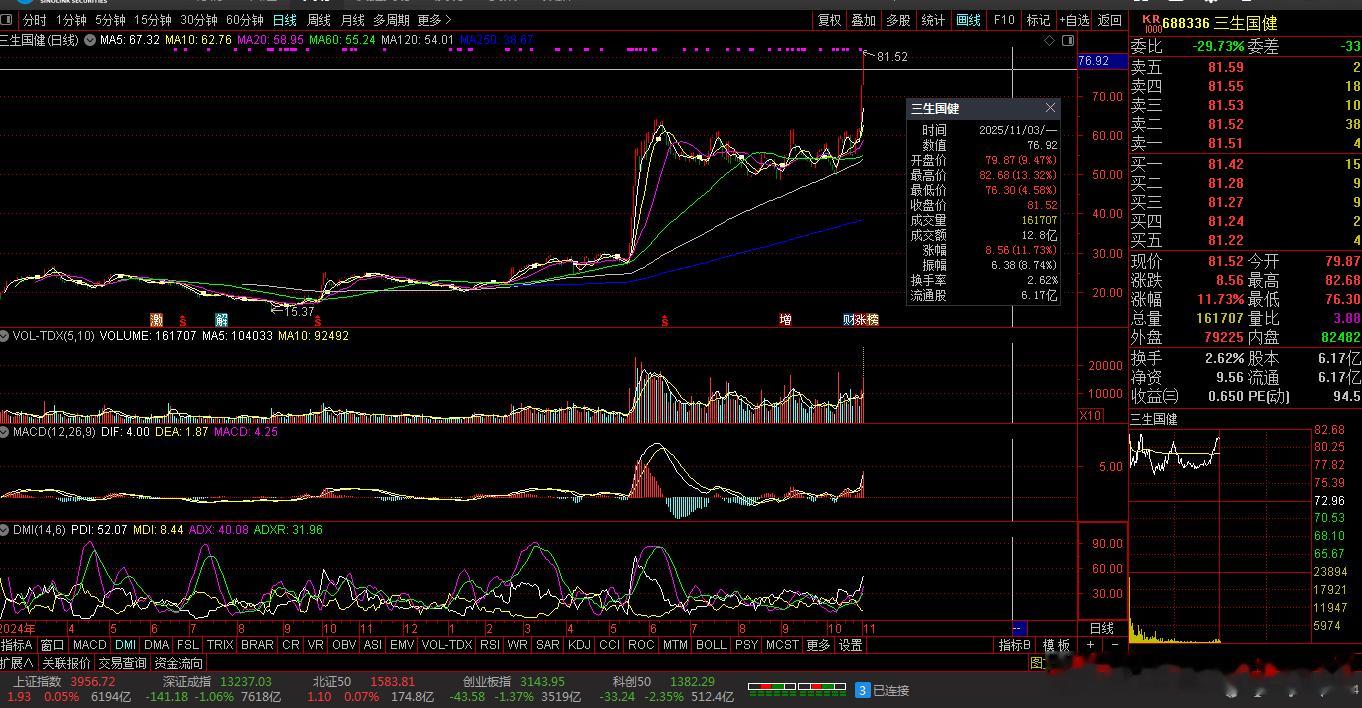This screenshot has height=708, width=1362.
Task: Open 多周期 multi-period view
Action: point(391,20)
